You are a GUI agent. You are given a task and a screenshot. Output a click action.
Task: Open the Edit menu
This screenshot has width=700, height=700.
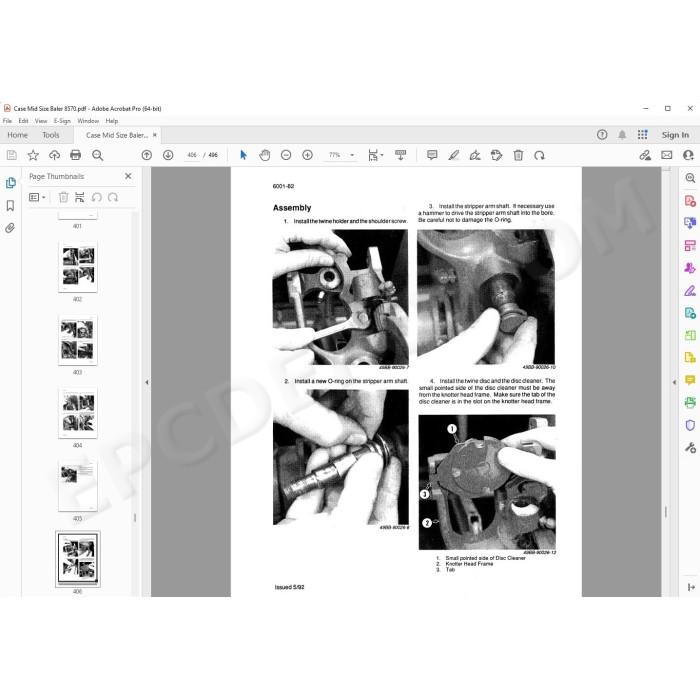click(x=23, y=121)
